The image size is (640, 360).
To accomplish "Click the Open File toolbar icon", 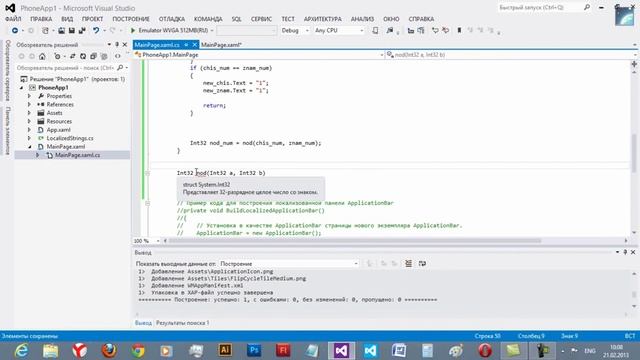I will (61, 31).
